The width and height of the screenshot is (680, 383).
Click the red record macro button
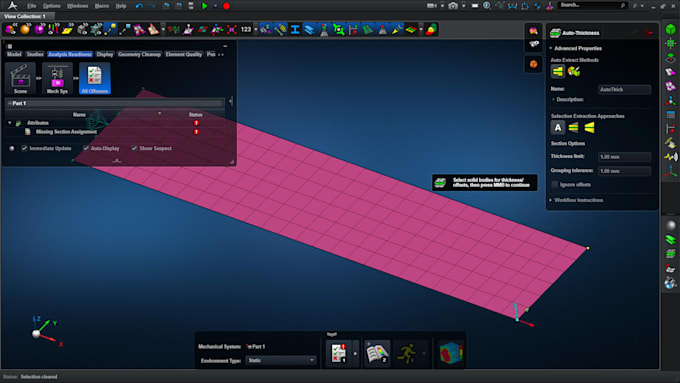pos(226,6)
